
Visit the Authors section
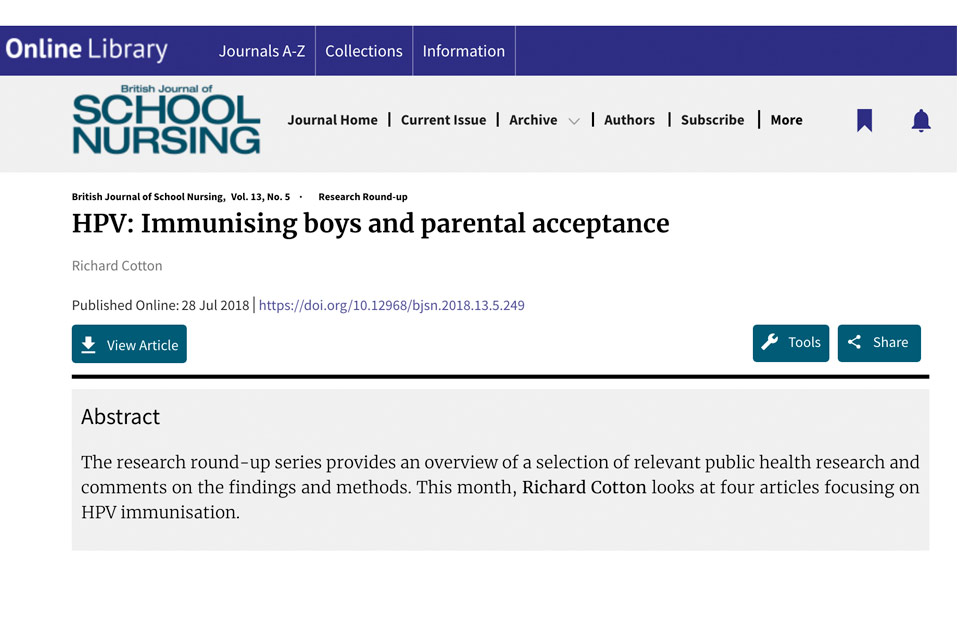(x=629, y=119)
